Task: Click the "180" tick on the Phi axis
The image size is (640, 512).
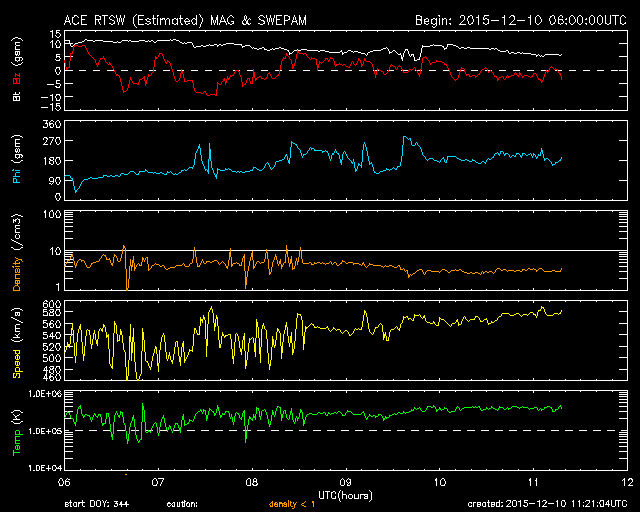Action: [x=52, y=161]
